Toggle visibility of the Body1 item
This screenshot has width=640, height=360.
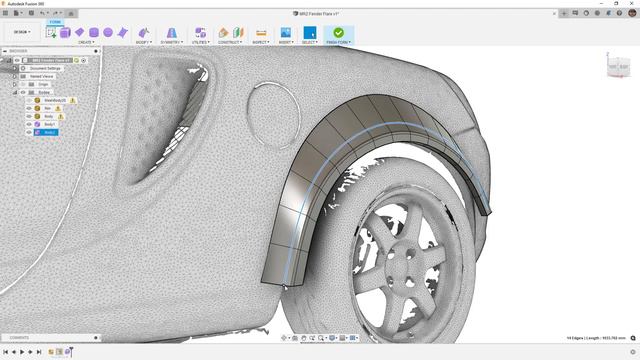click(x=29, y=124)
